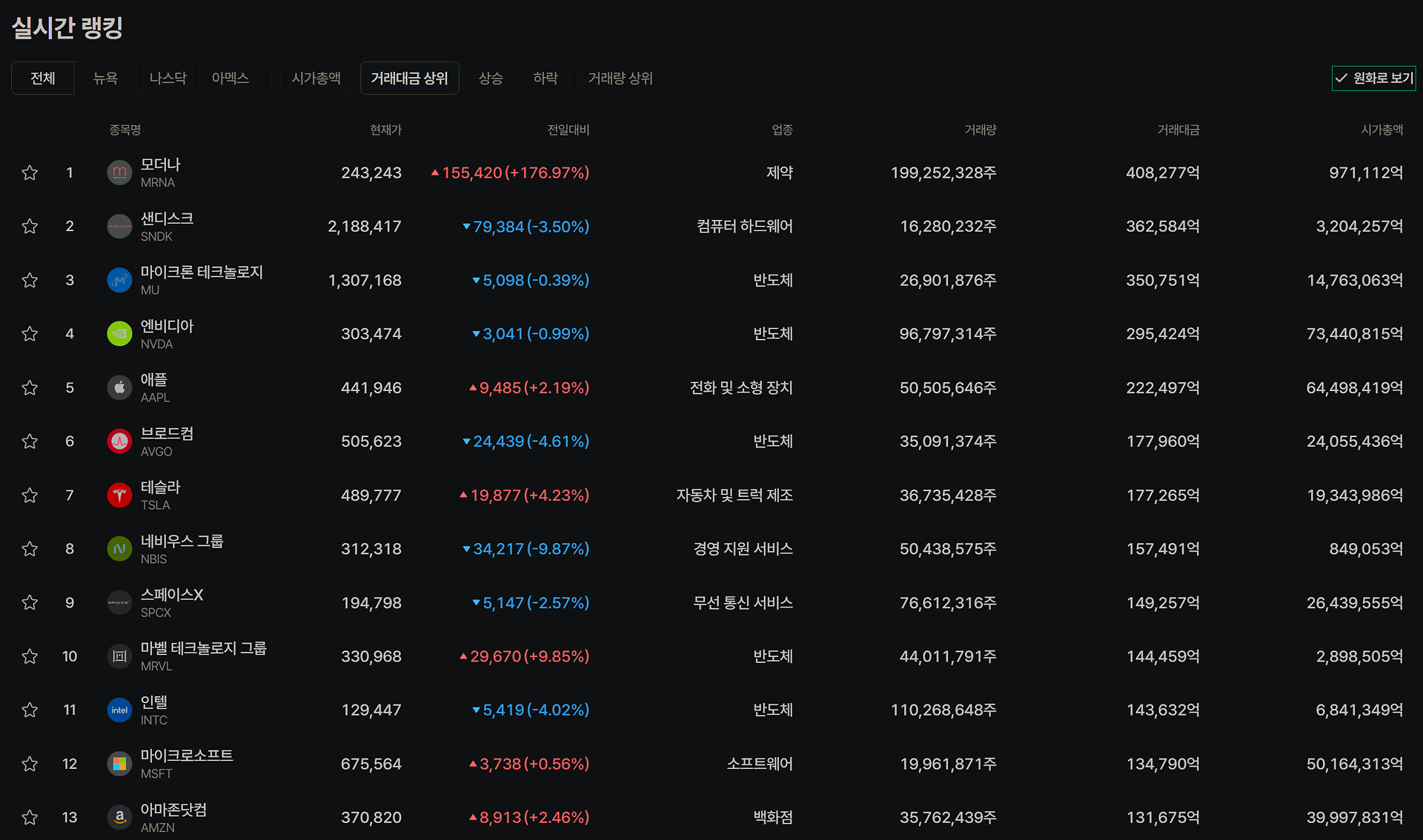The image size is (1423, 840).
Task: Click the 무선 통신 서비스 sector cell
Action: tap(743, 602)
